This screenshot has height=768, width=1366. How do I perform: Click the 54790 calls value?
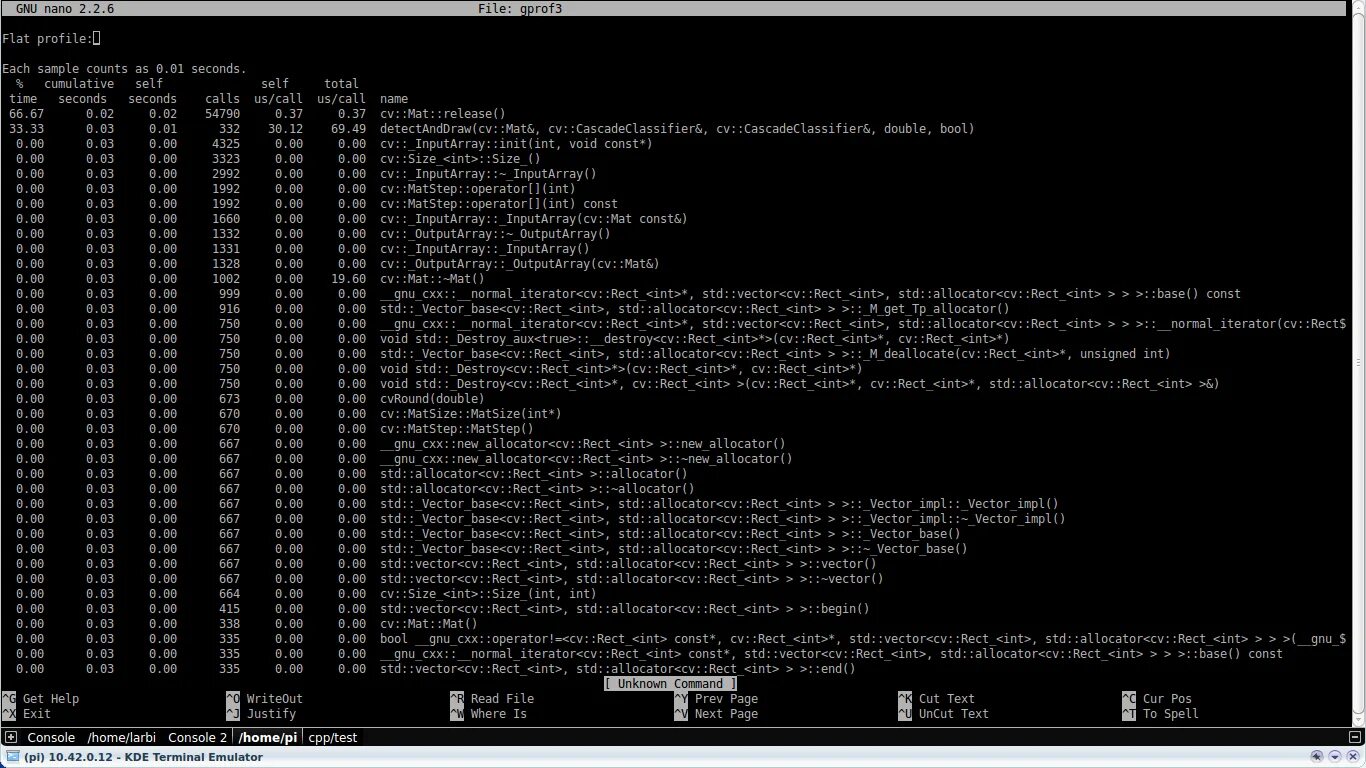[x=222, y=114]
